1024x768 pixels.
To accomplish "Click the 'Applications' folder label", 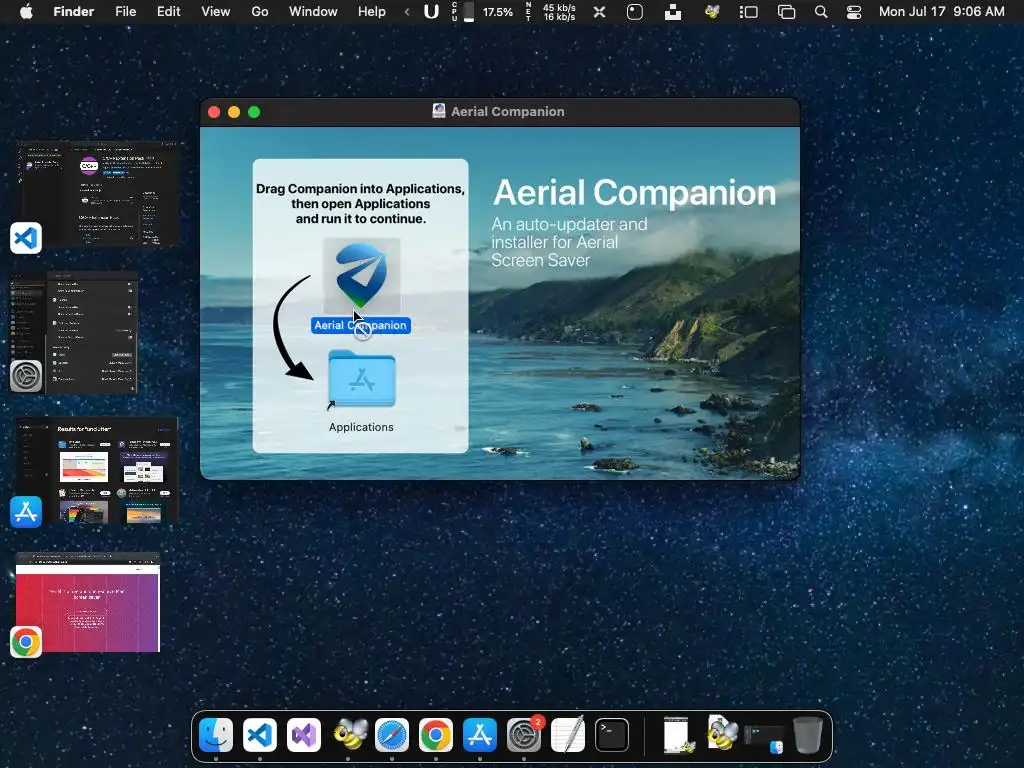I will click(x=361, y=427).
